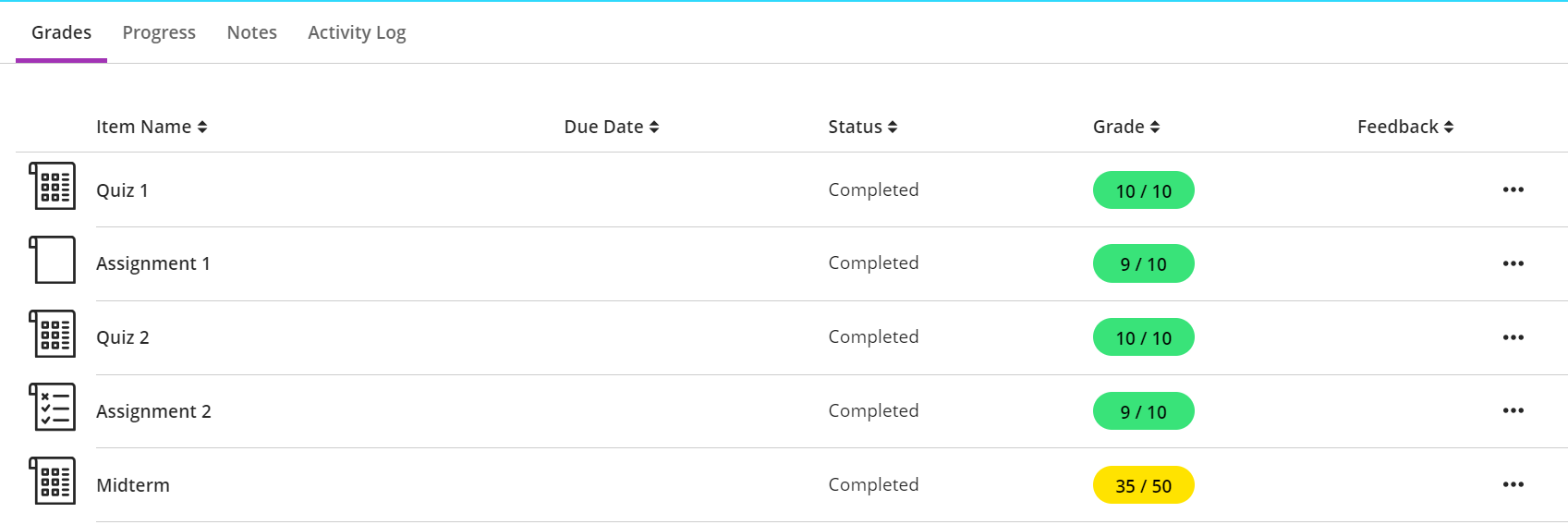Open more options for Midterm
Viewport: 1568px width, 525px height.
pyautogui.click(x=1513, y=484)
